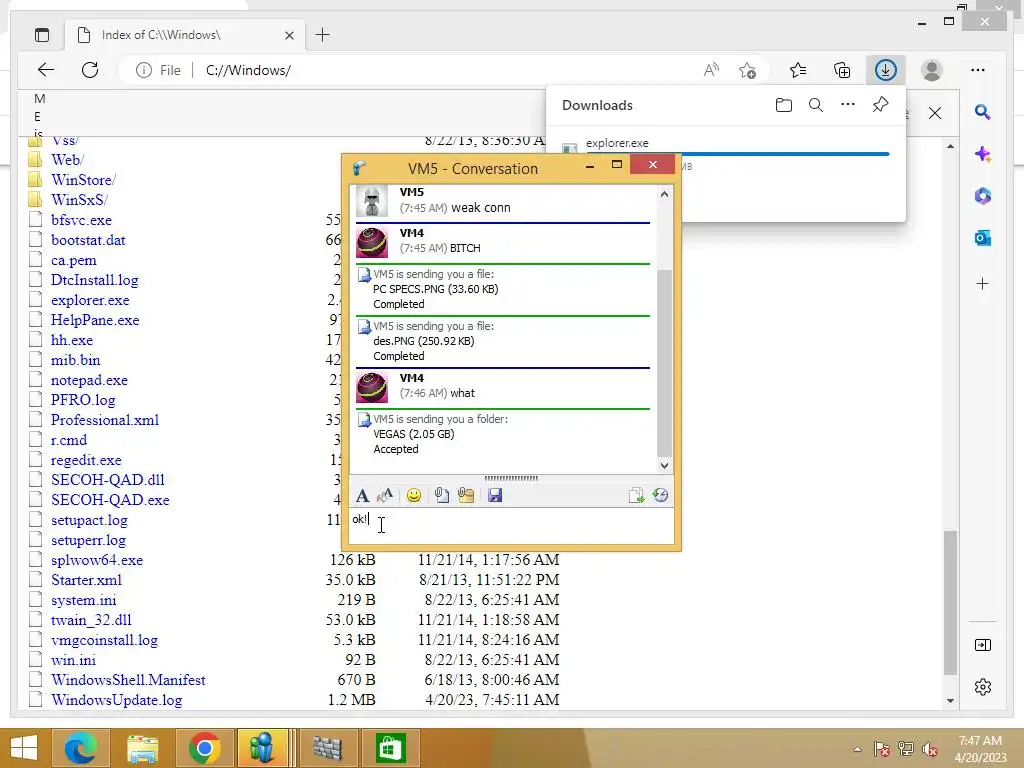Screen dimensions: 1024x768
Task: Click the hide sidebar icon above the gear
Action: tap(982, 645)
